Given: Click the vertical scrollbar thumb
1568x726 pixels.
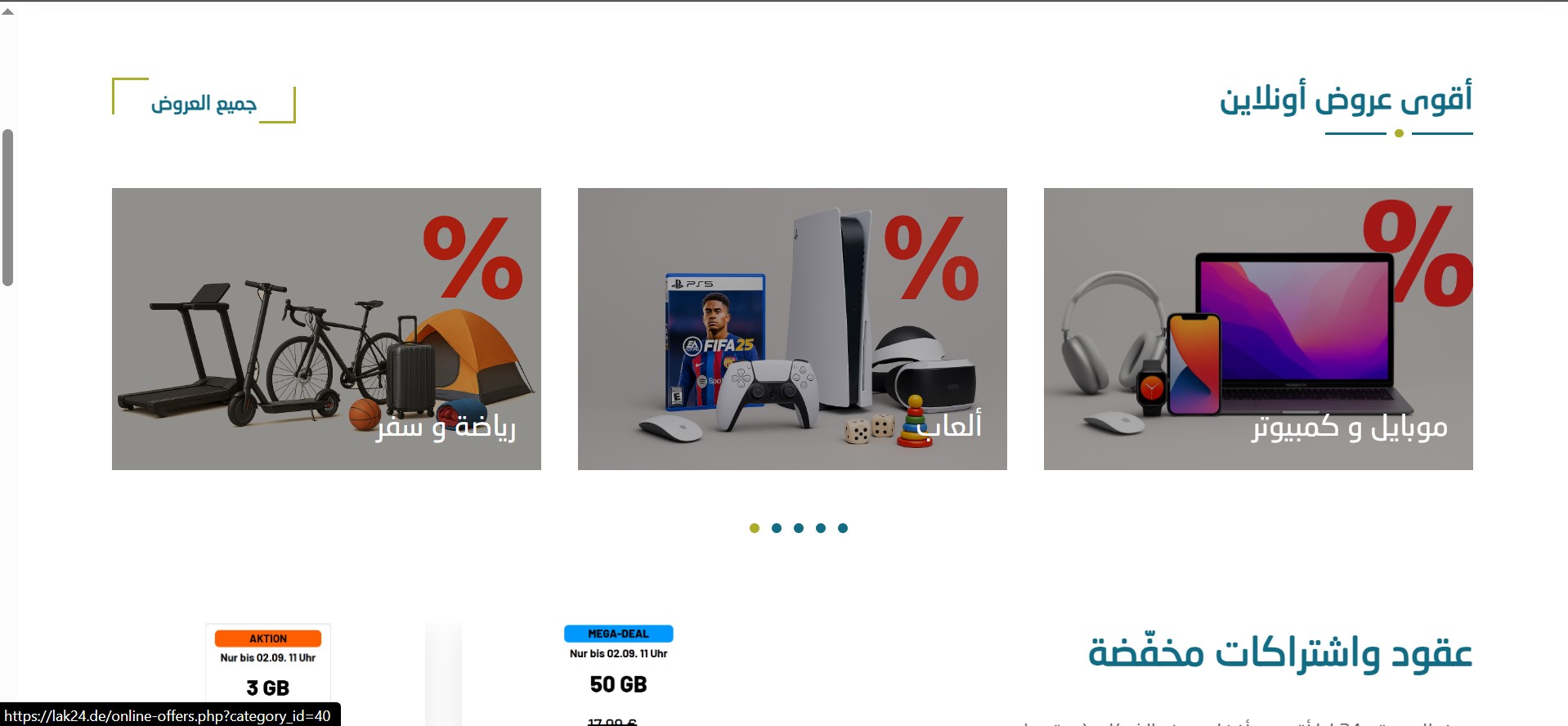Looking at the screenshot, I should (x=7, y=208).
